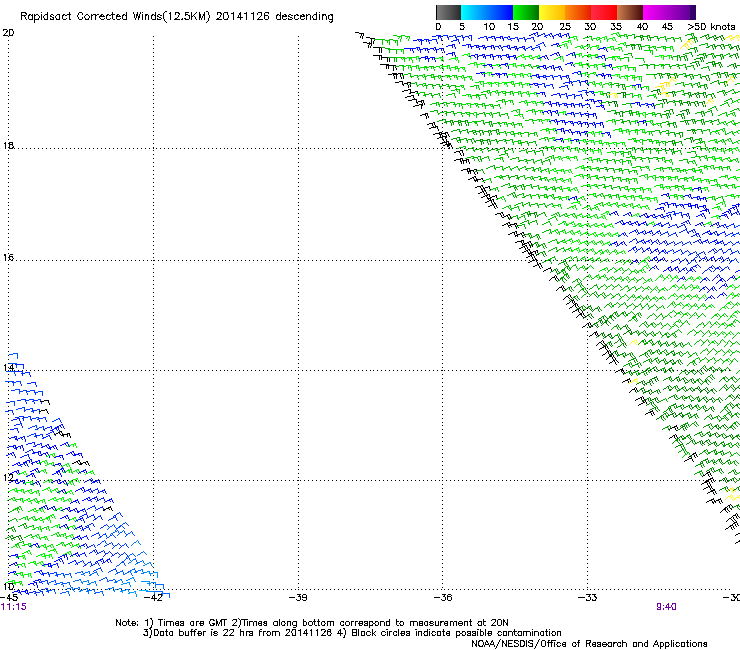Screen dimensions: 740x650
Task: Click the brown 35-40 knots legend color
Action: click(x=630, y=12)
